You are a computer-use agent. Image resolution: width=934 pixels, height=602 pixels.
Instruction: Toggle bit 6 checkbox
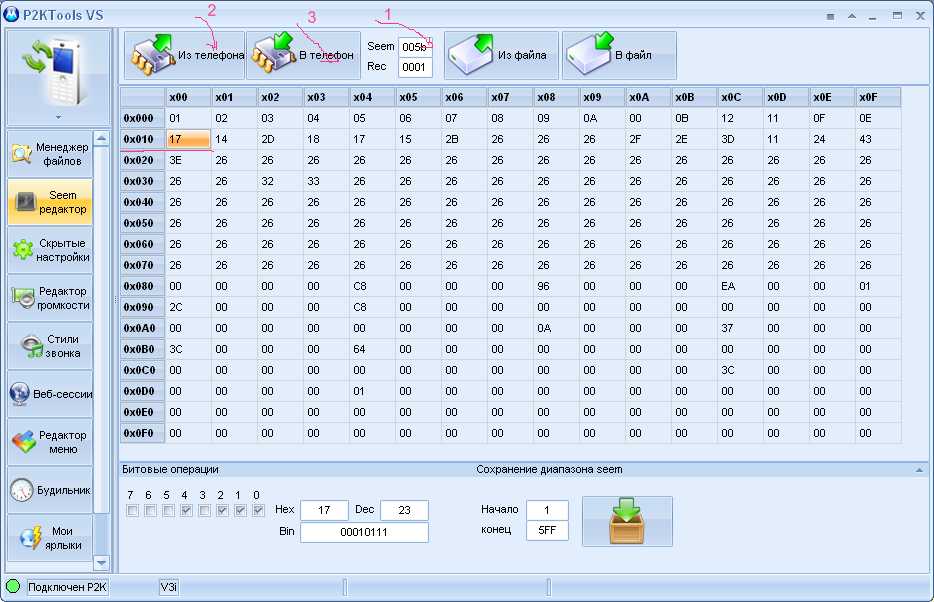click(x=150, y=510)
